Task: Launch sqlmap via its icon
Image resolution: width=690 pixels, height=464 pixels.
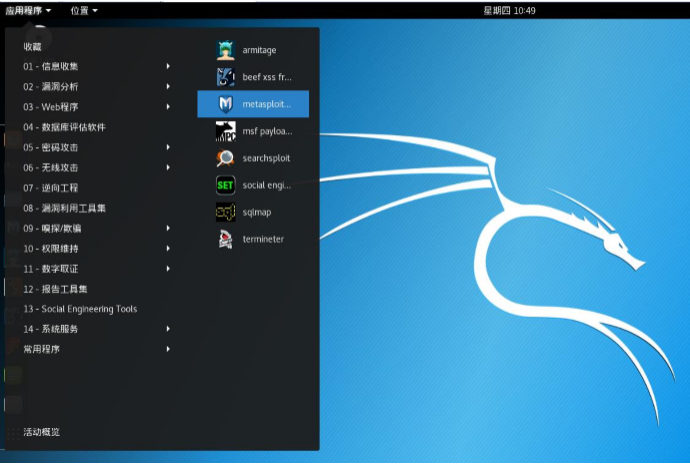Action: (226, 212)
